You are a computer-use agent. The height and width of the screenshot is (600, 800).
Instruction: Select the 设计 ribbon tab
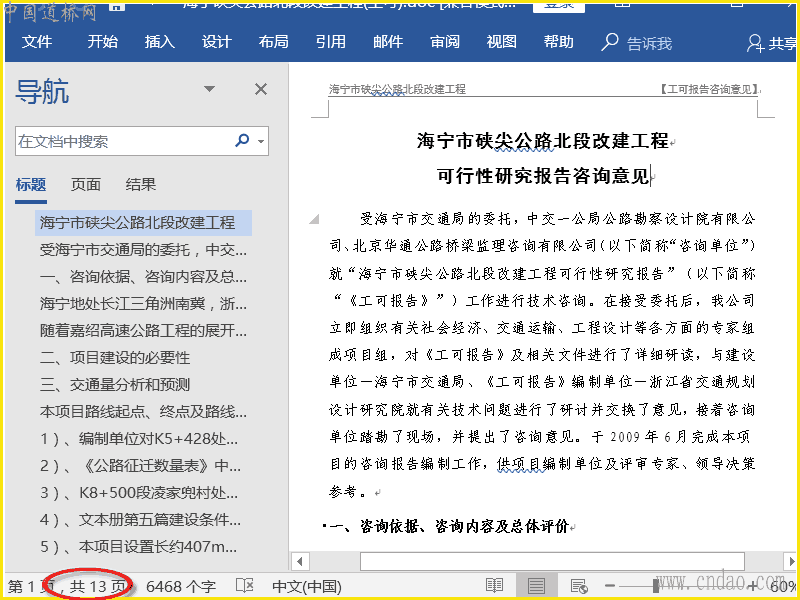[216, 42]
